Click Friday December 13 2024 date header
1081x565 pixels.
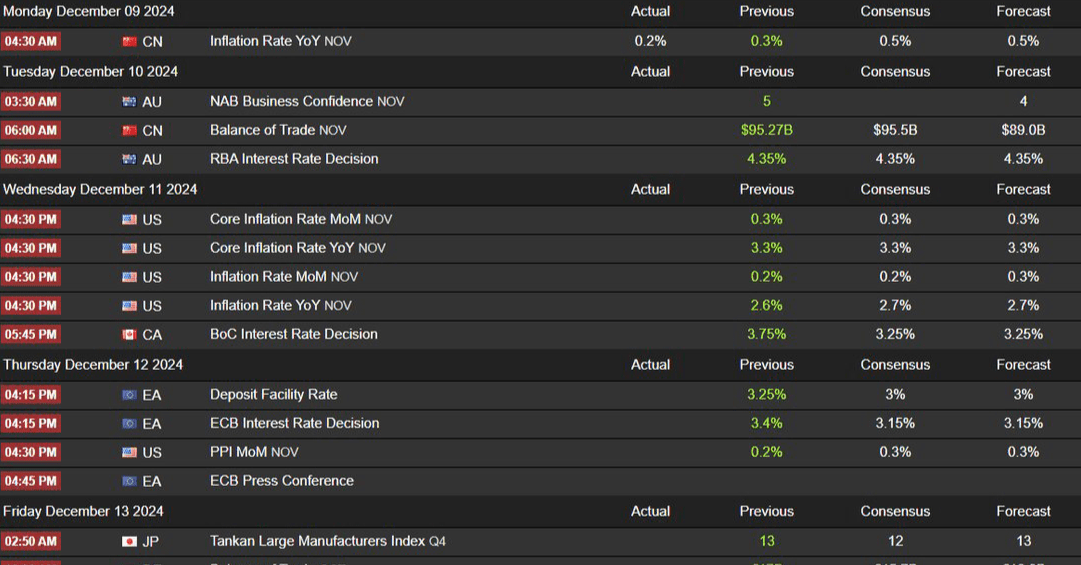point(83,511)
